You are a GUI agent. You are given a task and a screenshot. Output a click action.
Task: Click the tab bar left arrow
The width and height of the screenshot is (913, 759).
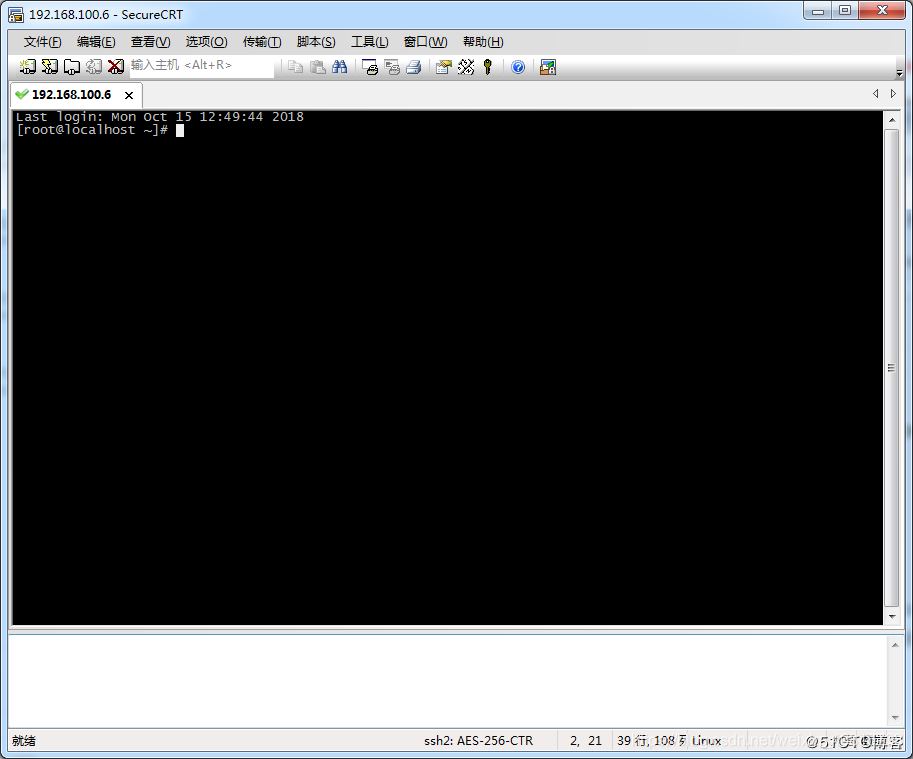[875, 94]
